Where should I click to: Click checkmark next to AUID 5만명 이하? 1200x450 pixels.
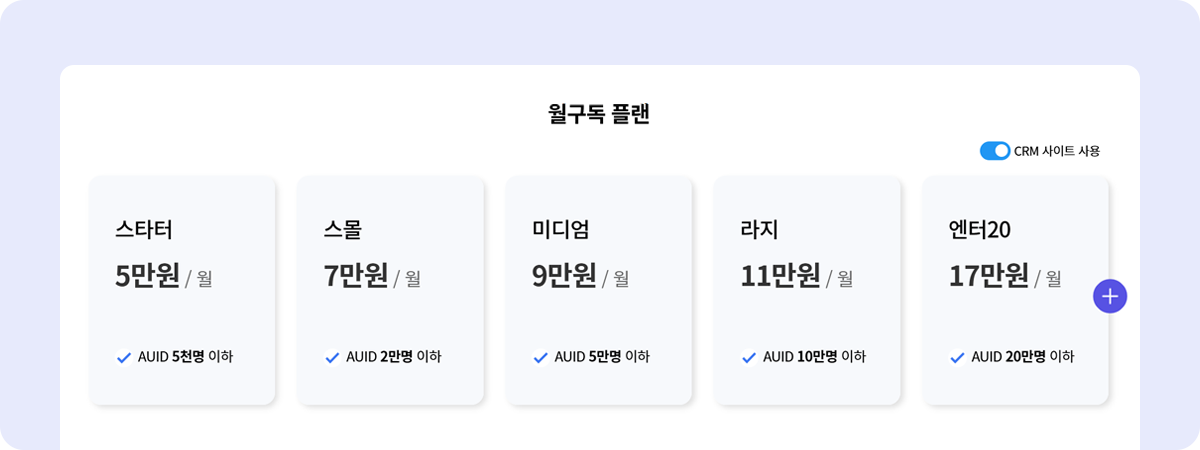point(540,357)
